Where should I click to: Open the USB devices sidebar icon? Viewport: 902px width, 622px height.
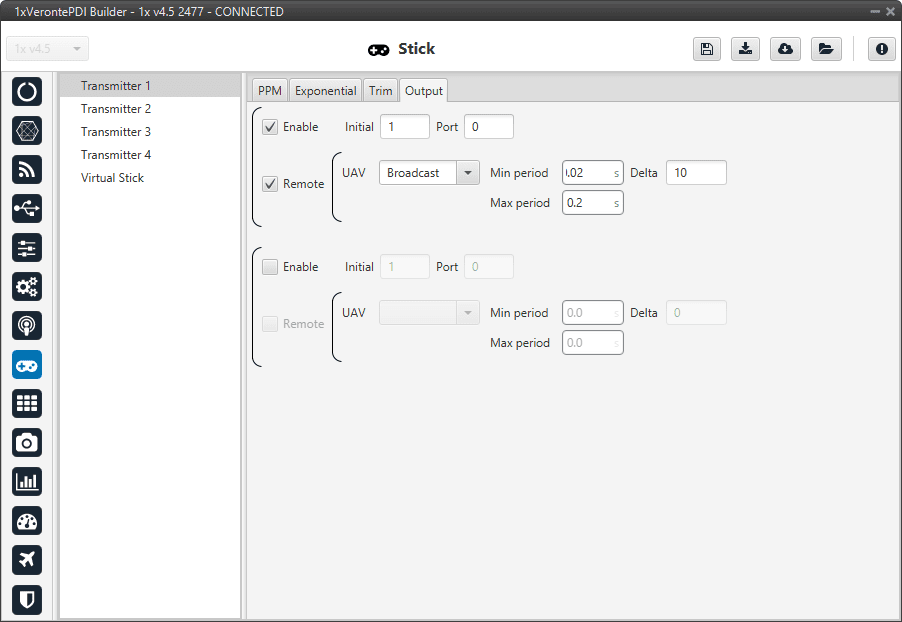27,208
